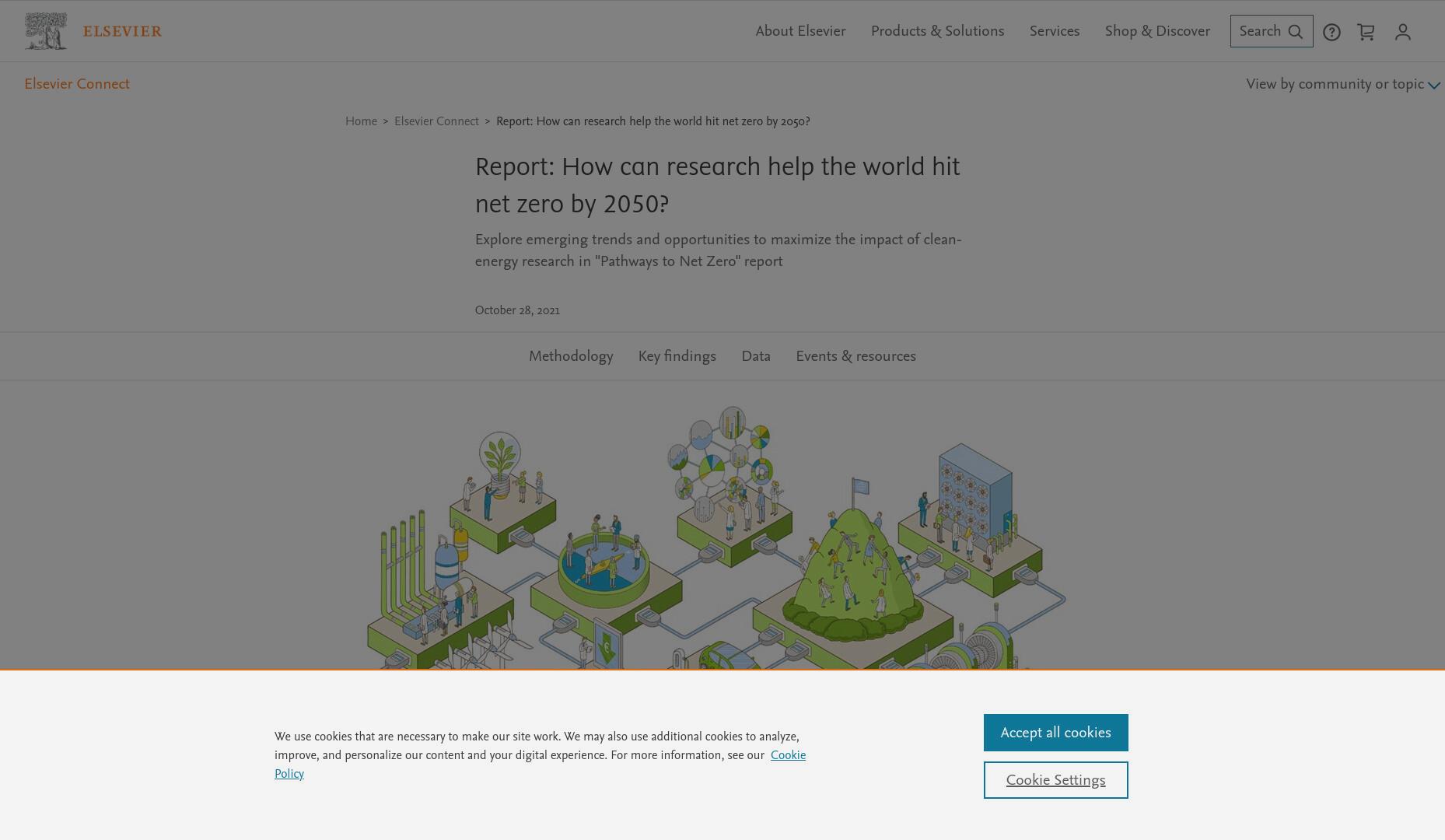Click the net zero isometric illustration

(x=716, y=537)
